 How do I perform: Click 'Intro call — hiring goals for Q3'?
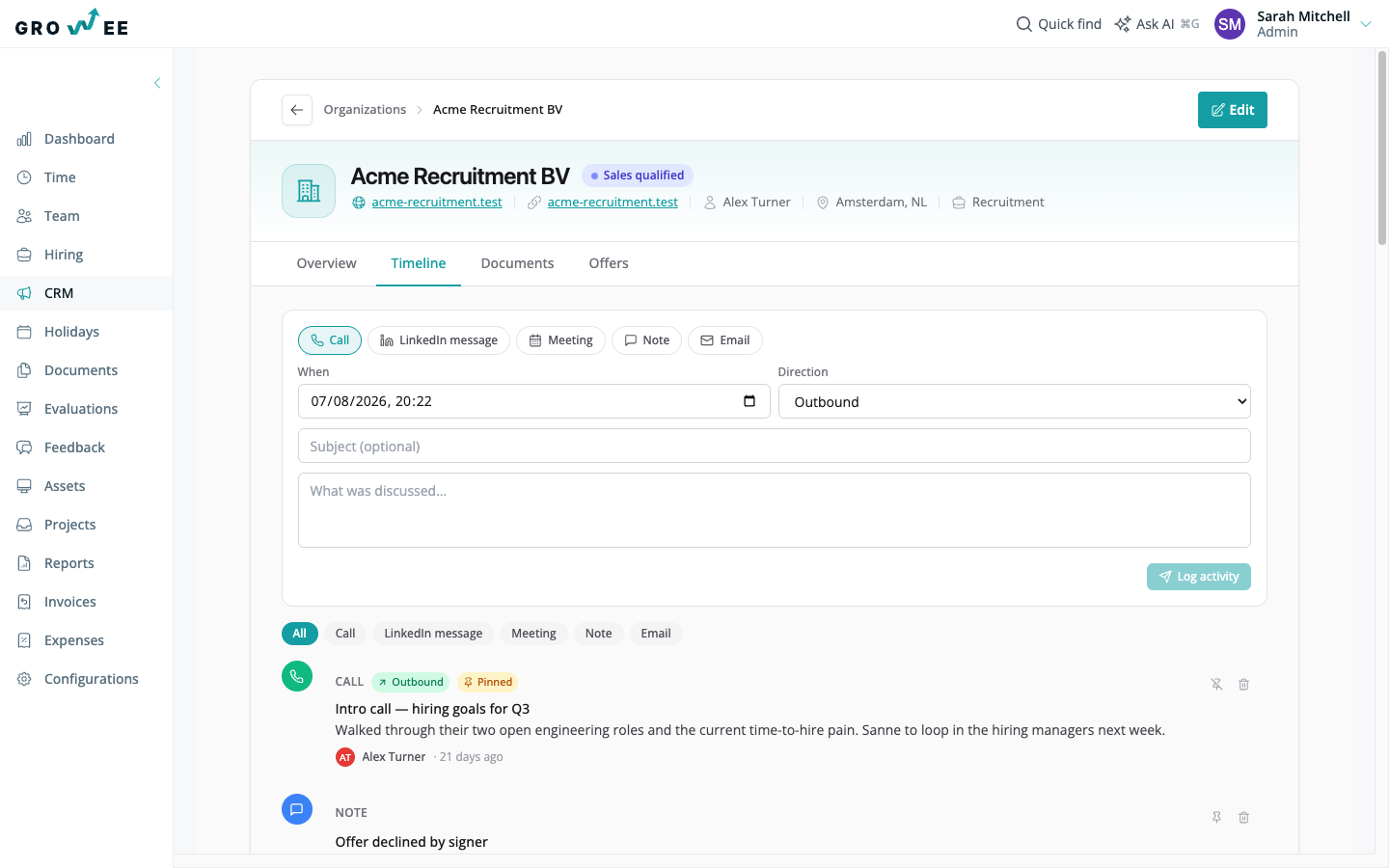point(432,709)
